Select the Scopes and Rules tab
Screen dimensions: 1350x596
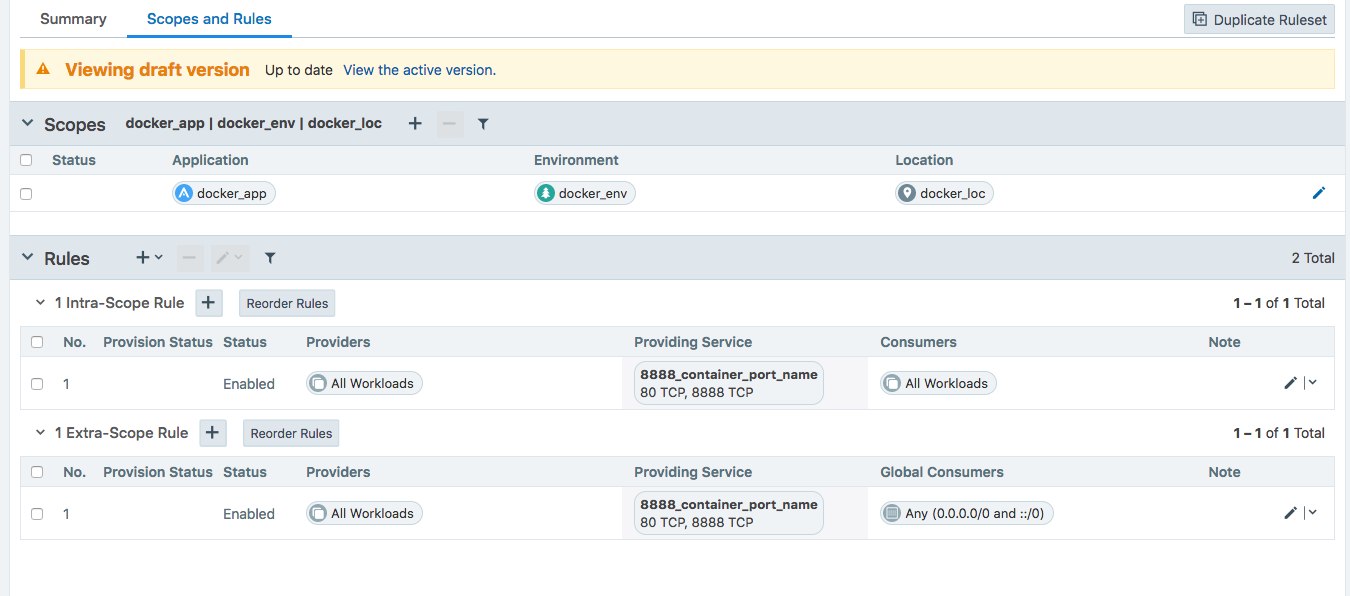coord(209,19)
